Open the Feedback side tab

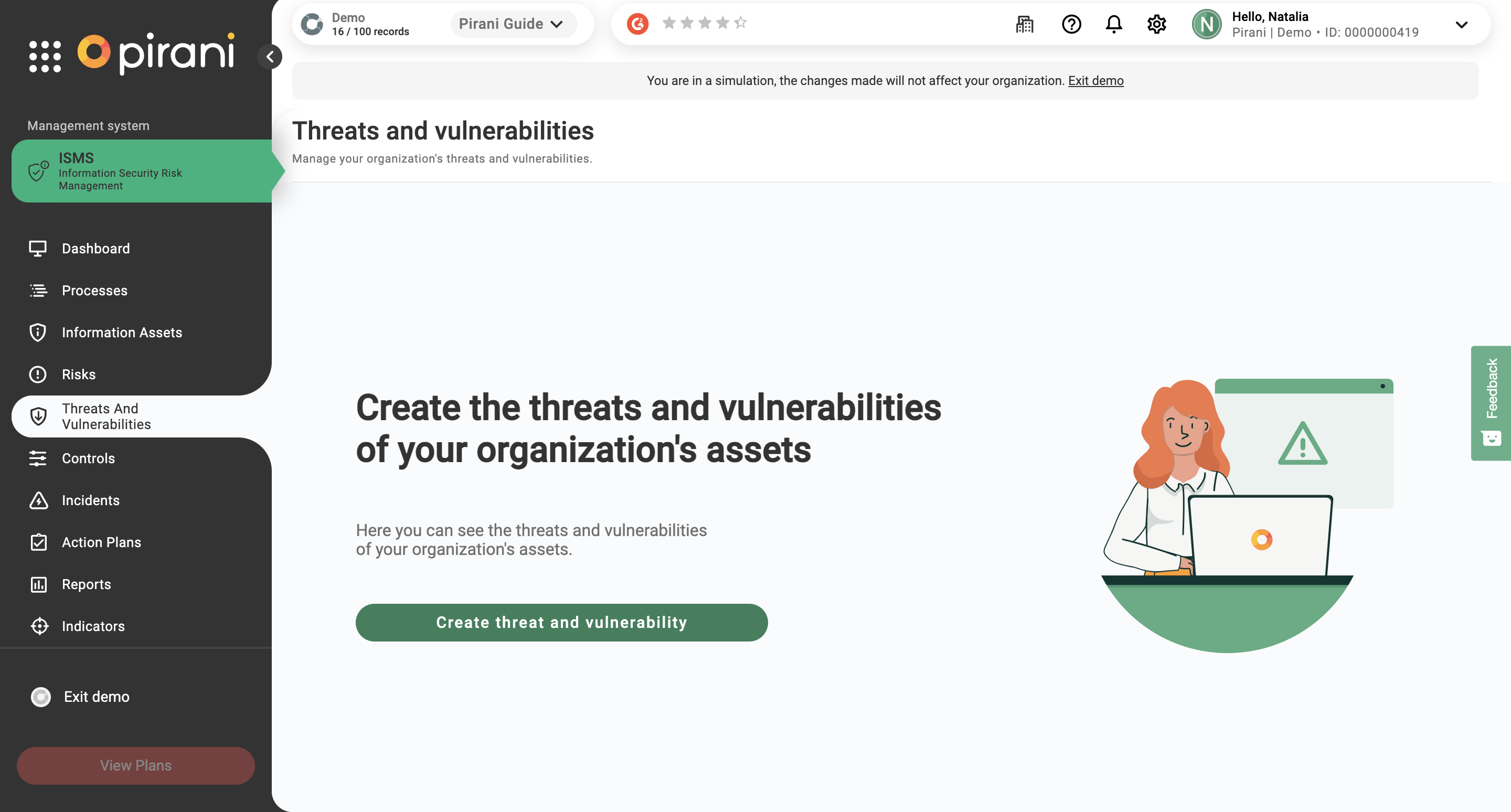coord(1491,403)
